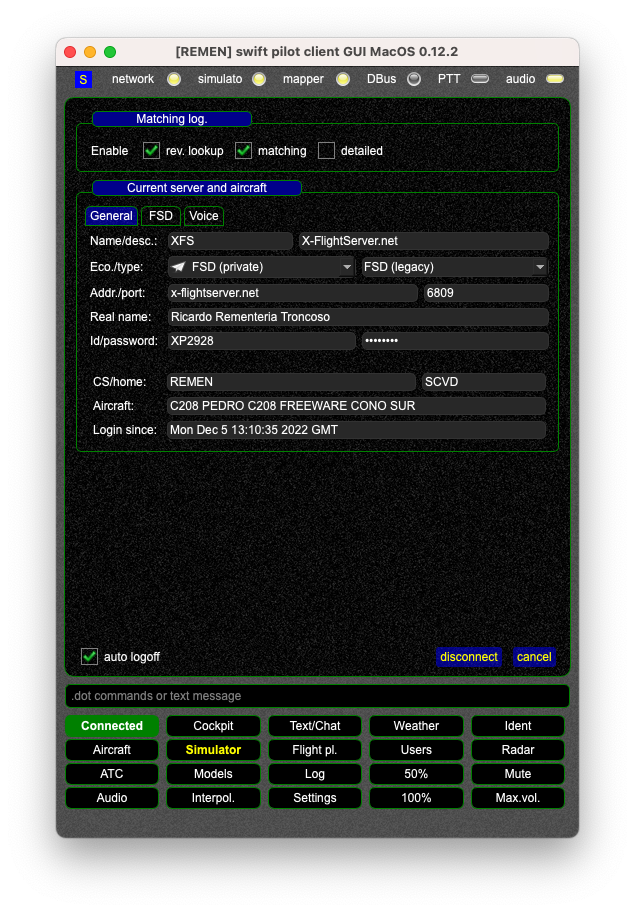Open the Interpol. page
The image size is (635, 912).
213,798
